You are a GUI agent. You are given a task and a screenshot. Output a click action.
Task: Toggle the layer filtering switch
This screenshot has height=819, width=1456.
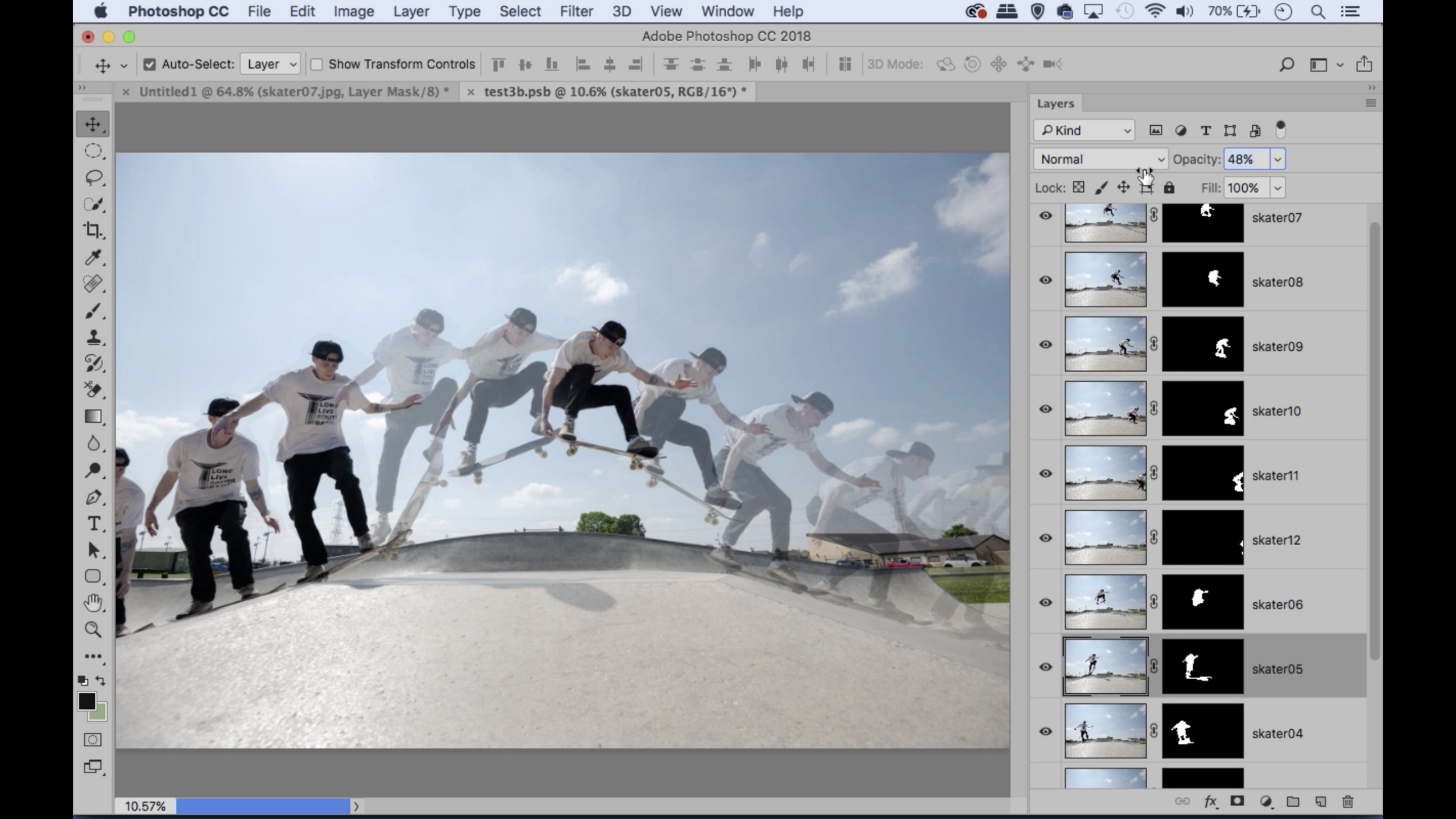tap(1280, 129)
